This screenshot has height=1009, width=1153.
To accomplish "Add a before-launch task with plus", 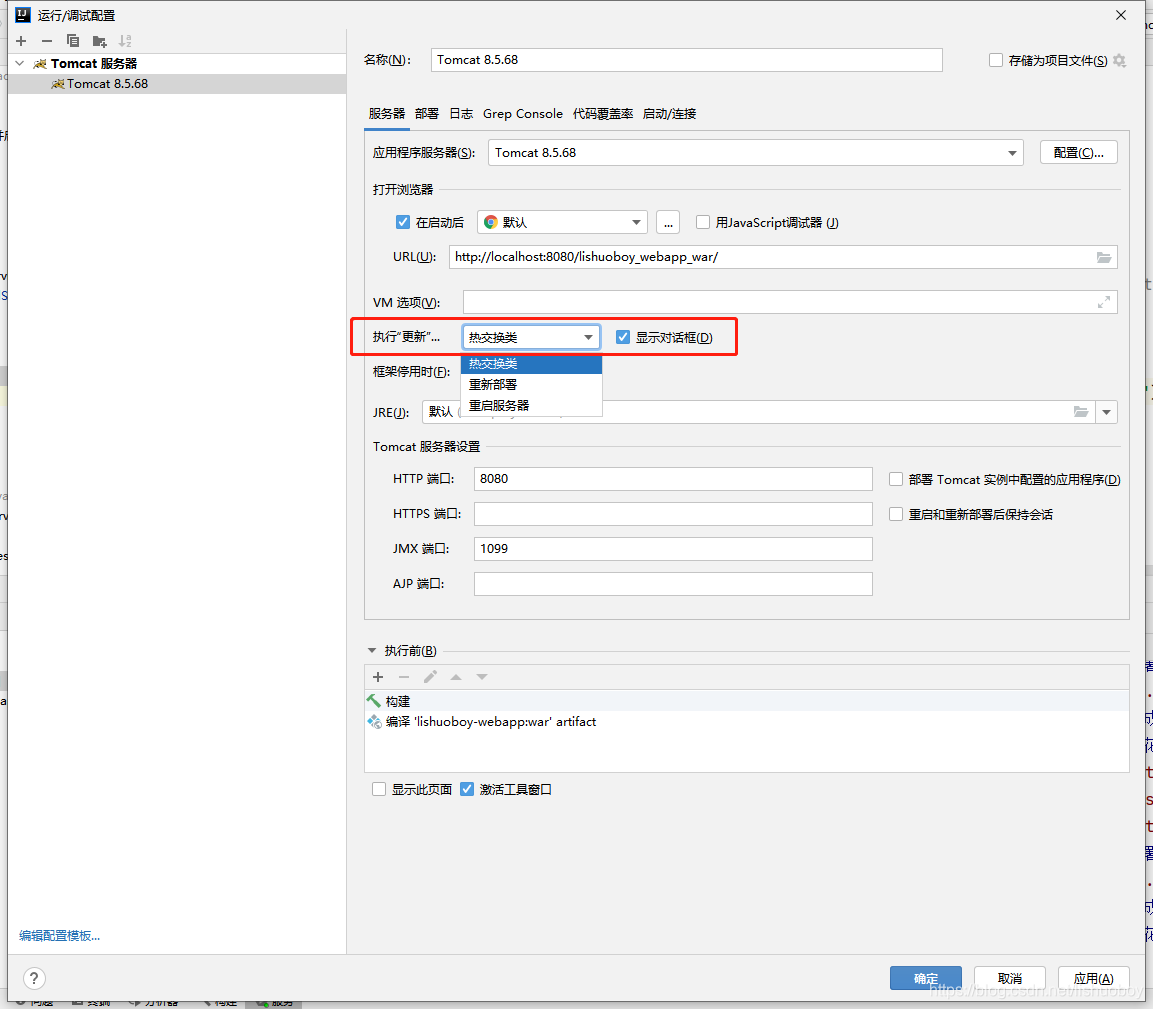I will (378, 677).
